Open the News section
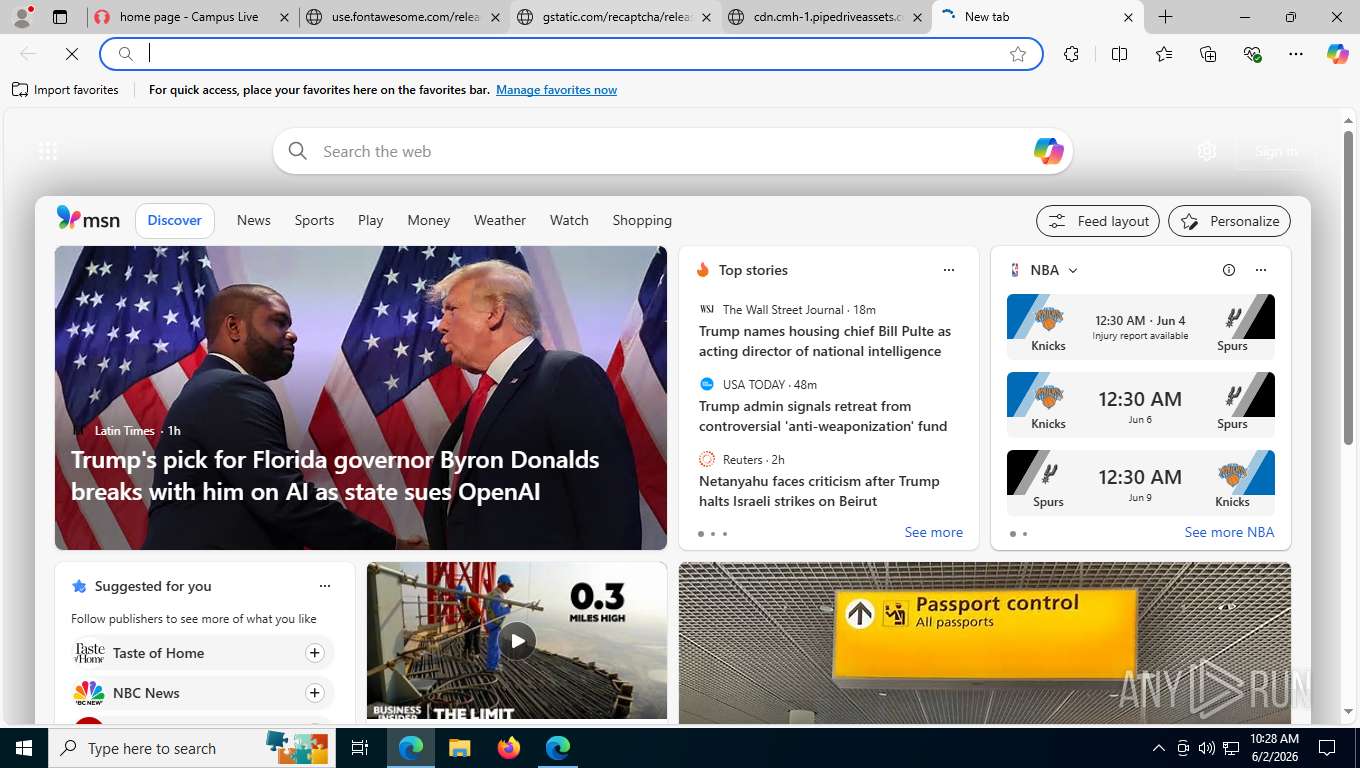The image size is (1360, 768). [x=254, y=220]
